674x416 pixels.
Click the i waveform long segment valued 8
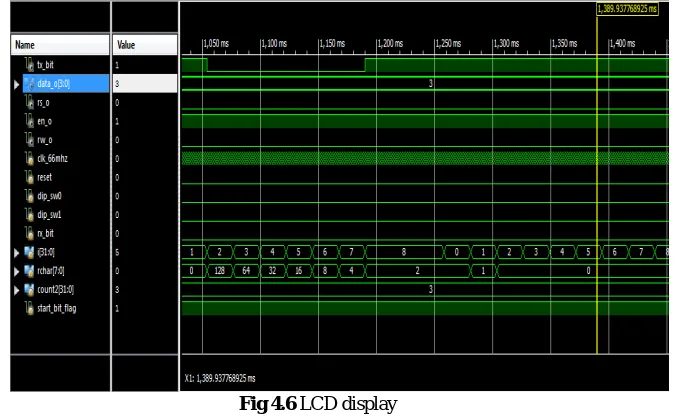404,252
